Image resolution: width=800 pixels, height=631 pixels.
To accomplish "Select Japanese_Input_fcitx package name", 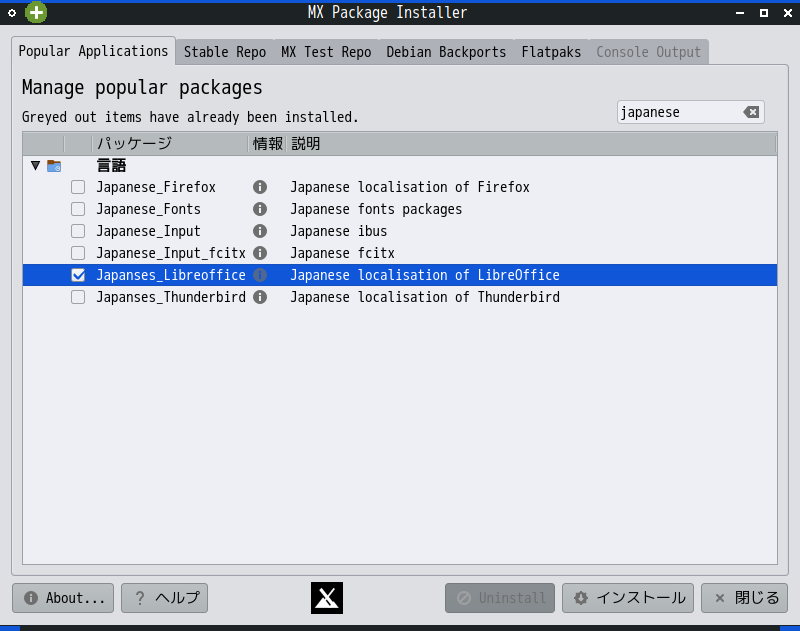I will (x=171, y=253).
